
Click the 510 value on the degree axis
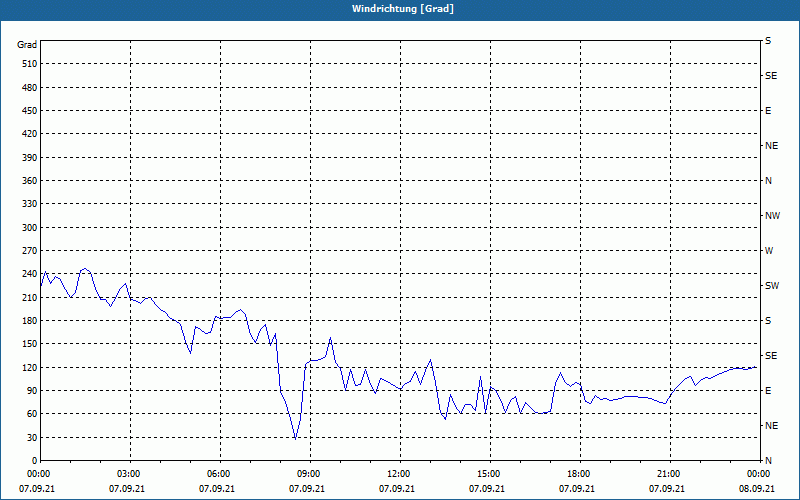click(30, 64)
